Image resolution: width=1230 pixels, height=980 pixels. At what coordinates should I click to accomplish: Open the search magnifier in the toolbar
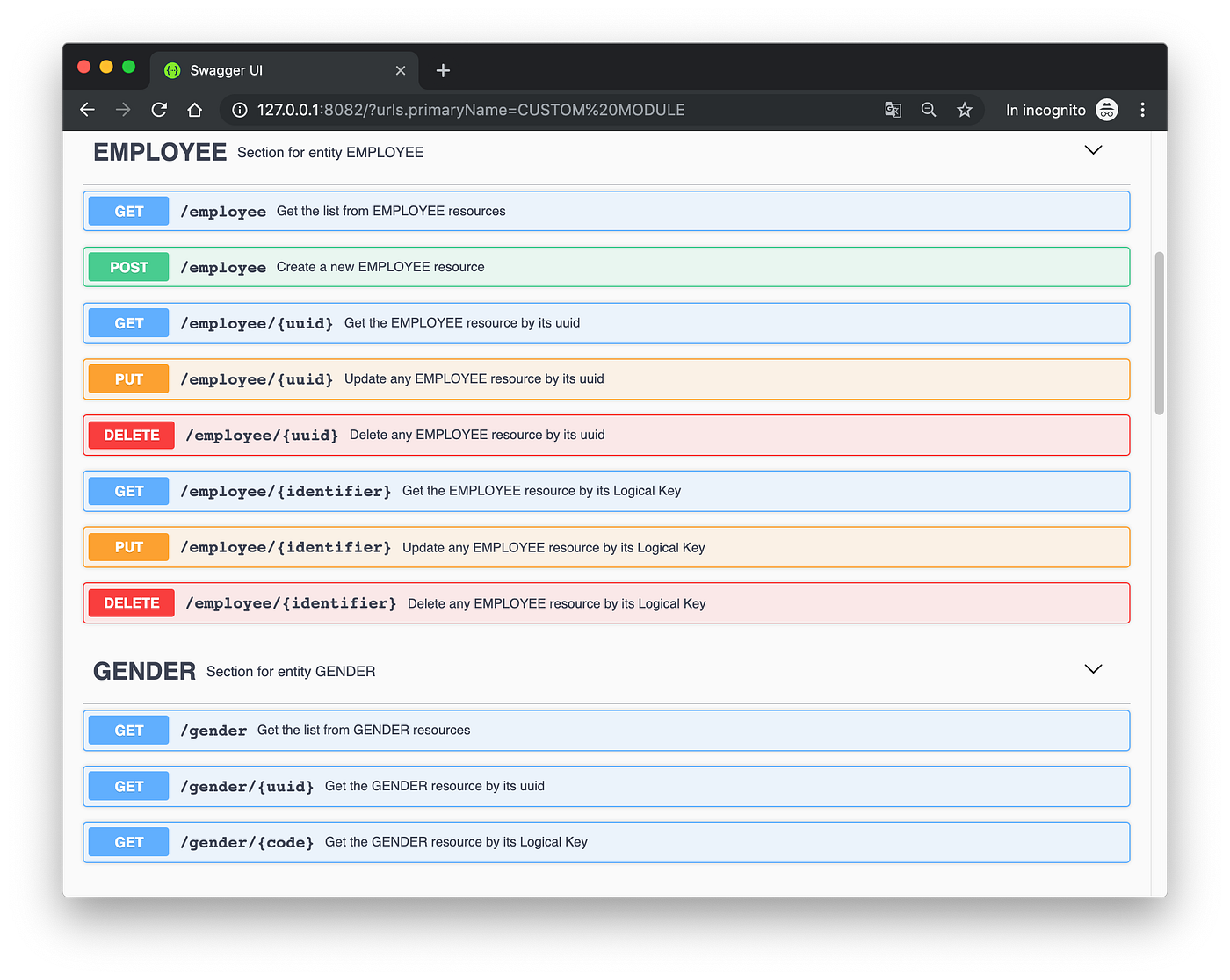929,109
